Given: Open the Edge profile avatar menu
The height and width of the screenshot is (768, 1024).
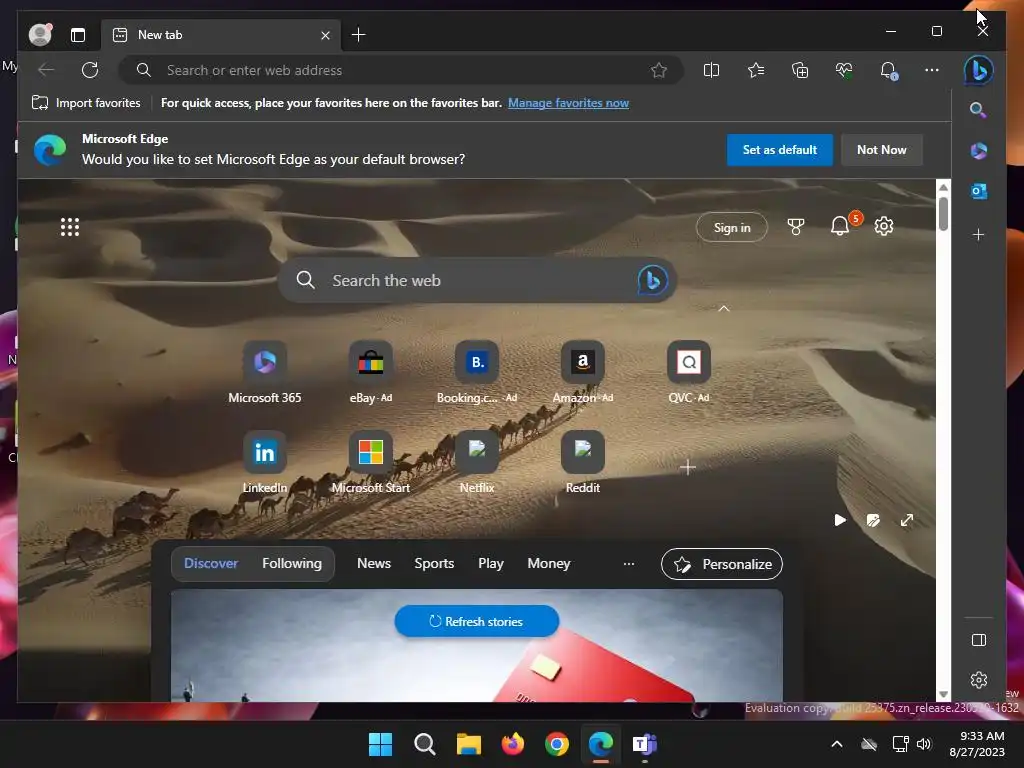Looking at the screenshot, I should coord(40,35).
